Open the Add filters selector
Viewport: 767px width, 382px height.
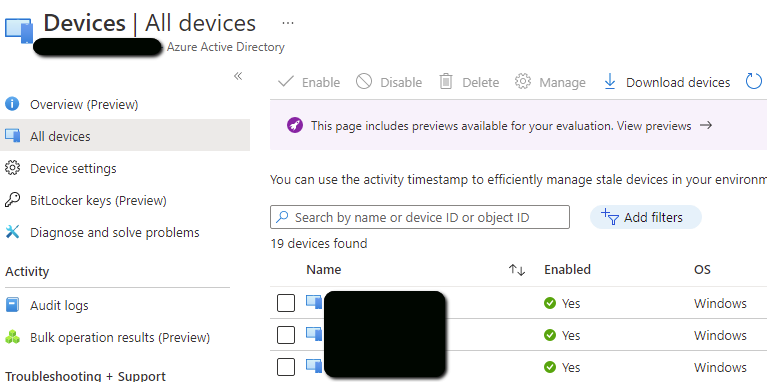point(646,217)
